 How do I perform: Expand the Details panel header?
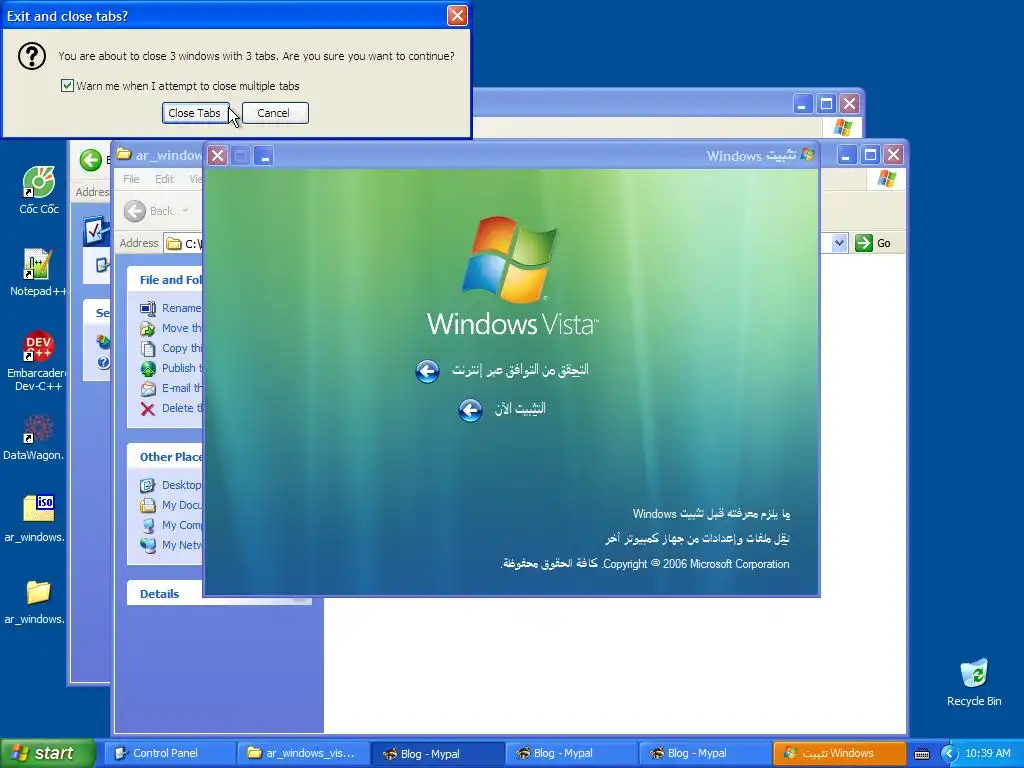(x=218, y=594)
